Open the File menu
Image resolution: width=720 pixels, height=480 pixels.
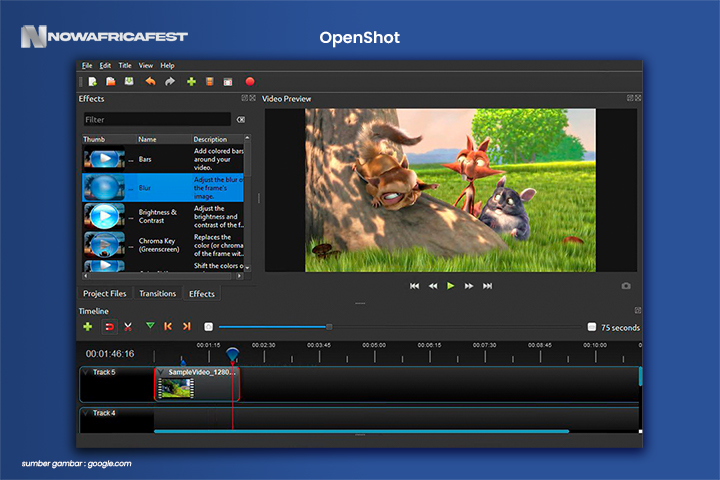(x=87, y=65)
